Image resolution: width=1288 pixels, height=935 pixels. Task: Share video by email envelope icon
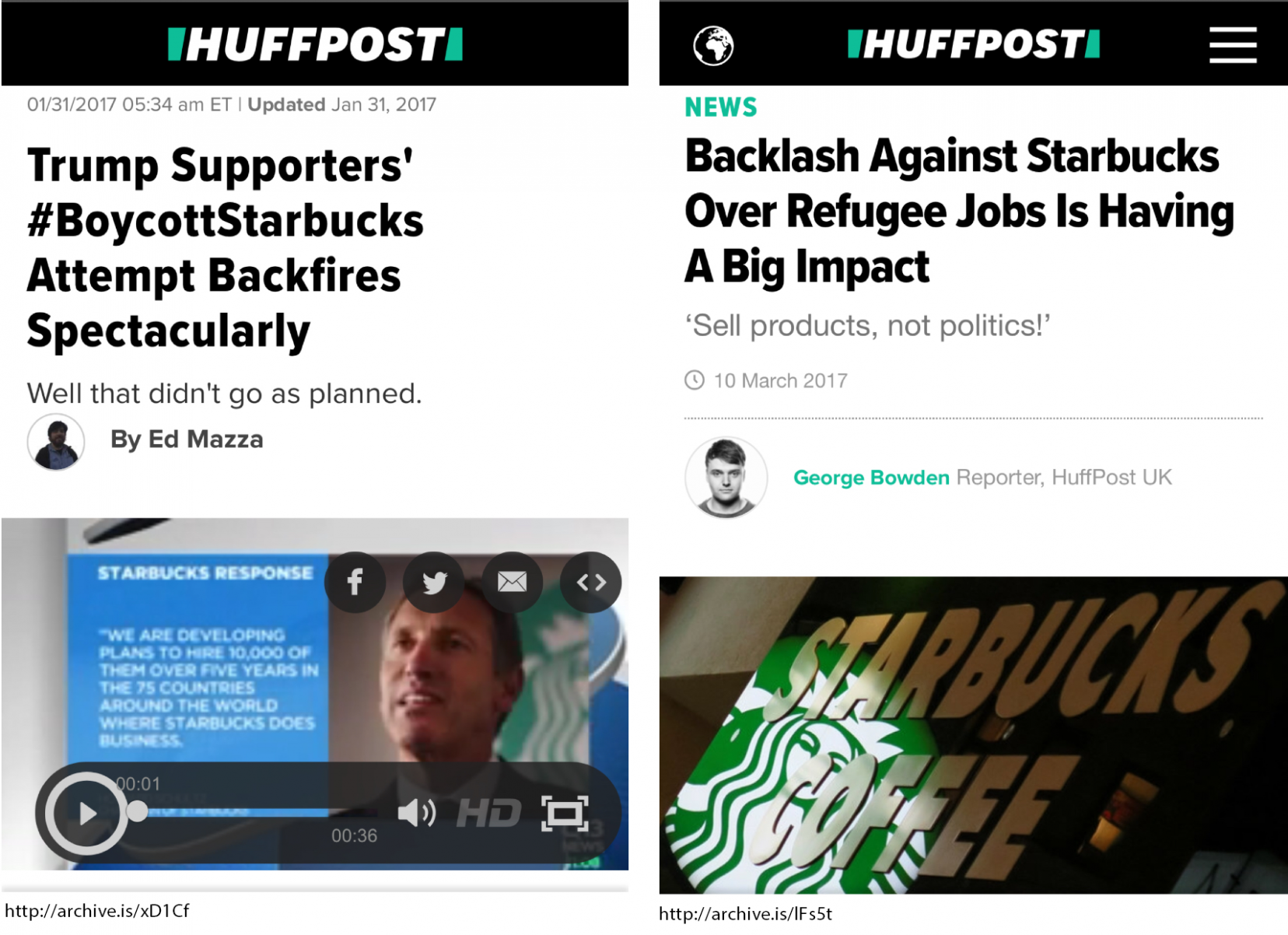512,582
